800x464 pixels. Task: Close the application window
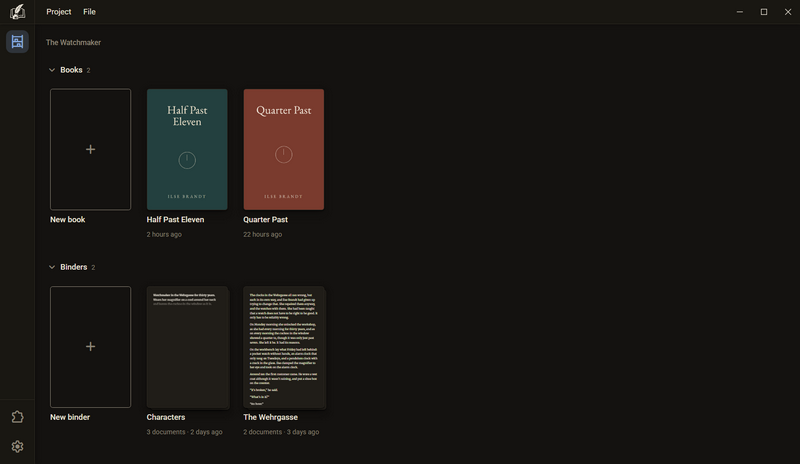click(x=788, y=12)
